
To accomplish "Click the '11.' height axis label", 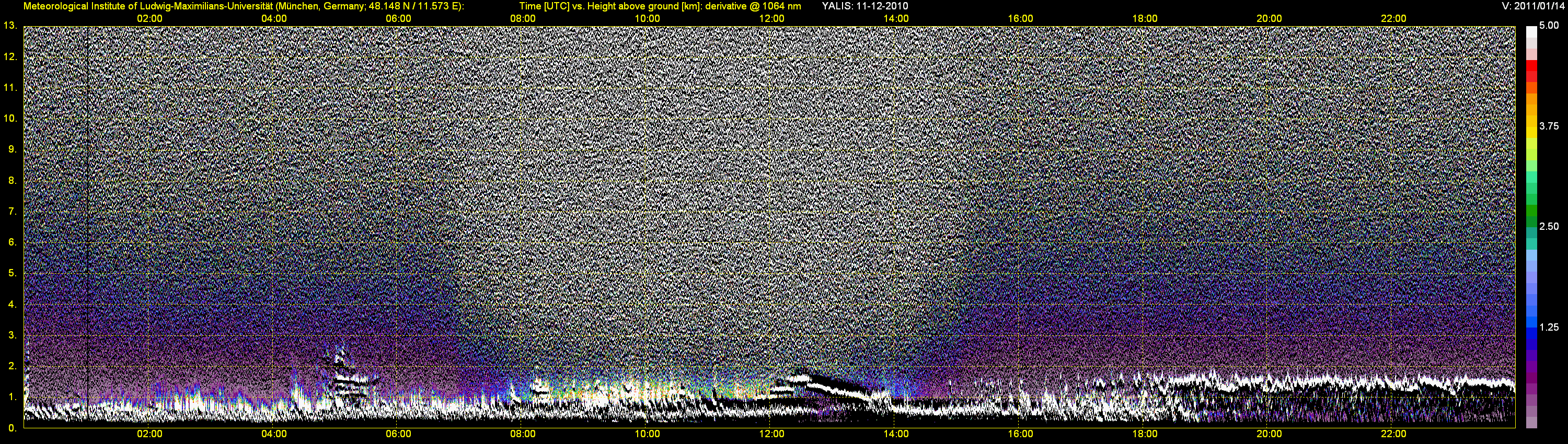I will 10,88.
